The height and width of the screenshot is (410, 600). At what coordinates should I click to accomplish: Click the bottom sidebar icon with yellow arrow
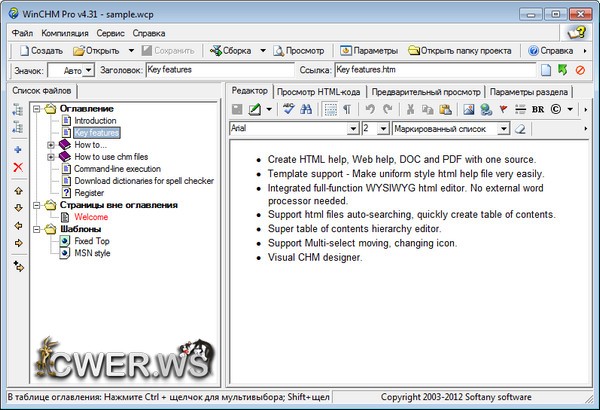(18, 266)
